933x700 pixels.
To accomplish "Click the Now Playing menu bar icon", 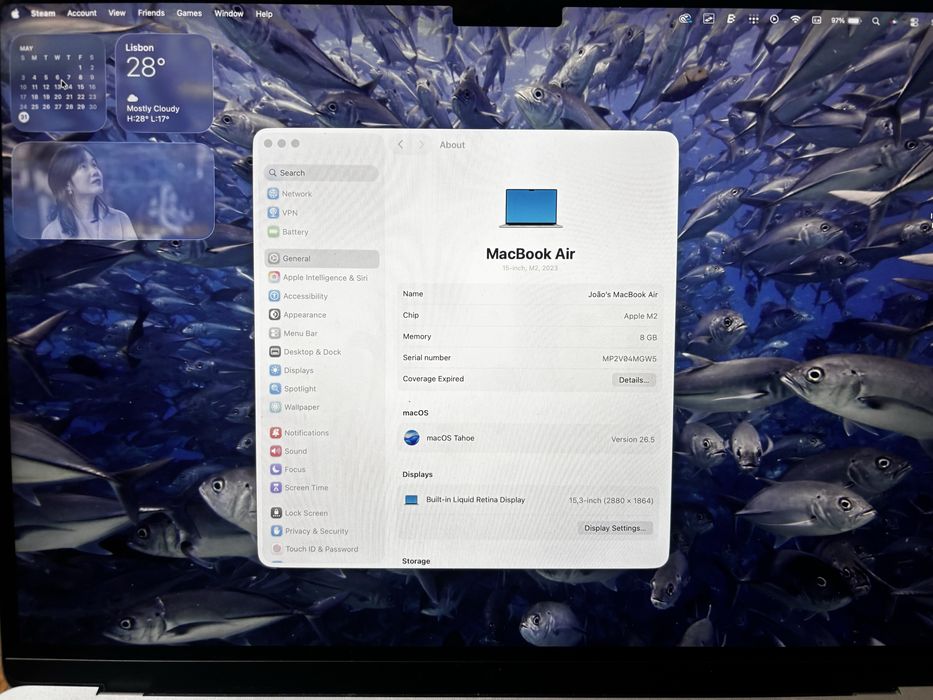I will click(774, 19).
